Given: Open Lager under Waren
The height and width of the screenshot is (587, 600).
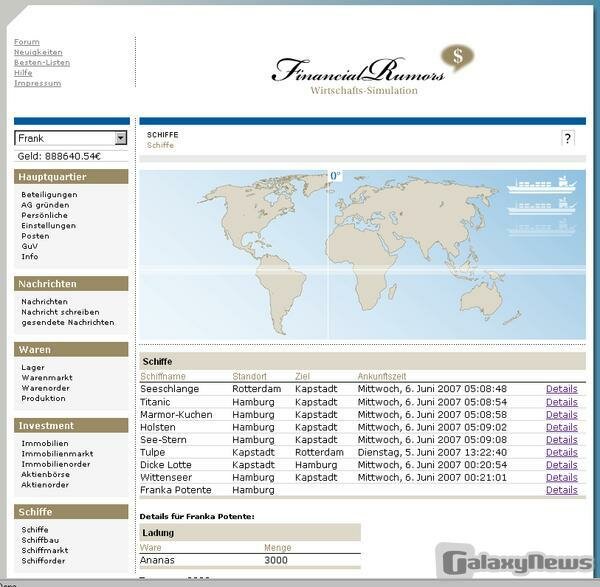Looking at the screenshot, I should pyautogui.click(x=33, y=367).
